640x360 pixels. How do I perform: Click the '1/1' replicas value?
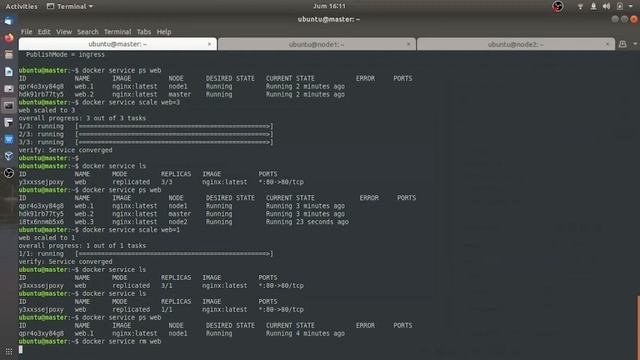[167, 309]
